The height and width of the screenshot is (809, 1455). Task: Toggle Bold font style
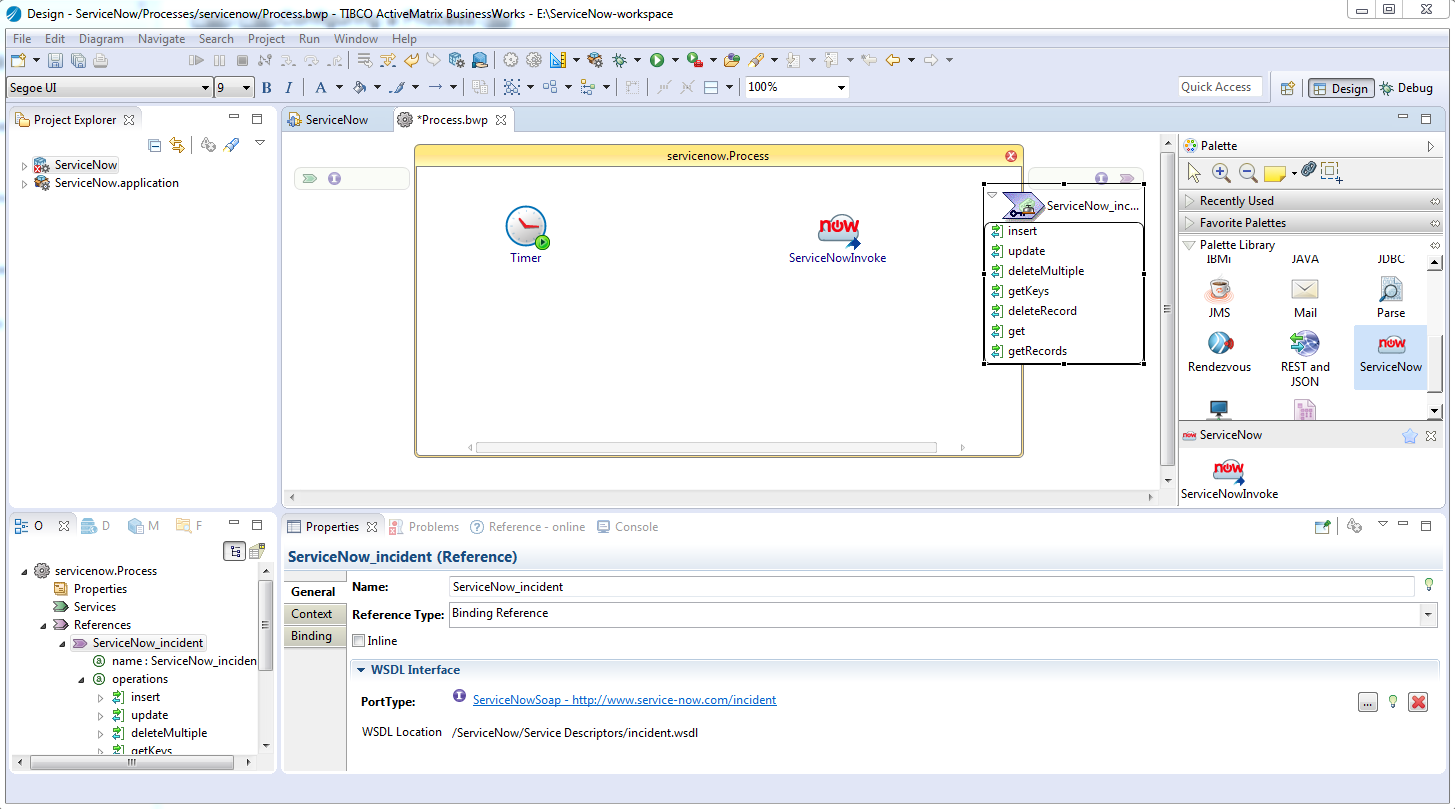[x=267, y=88]
